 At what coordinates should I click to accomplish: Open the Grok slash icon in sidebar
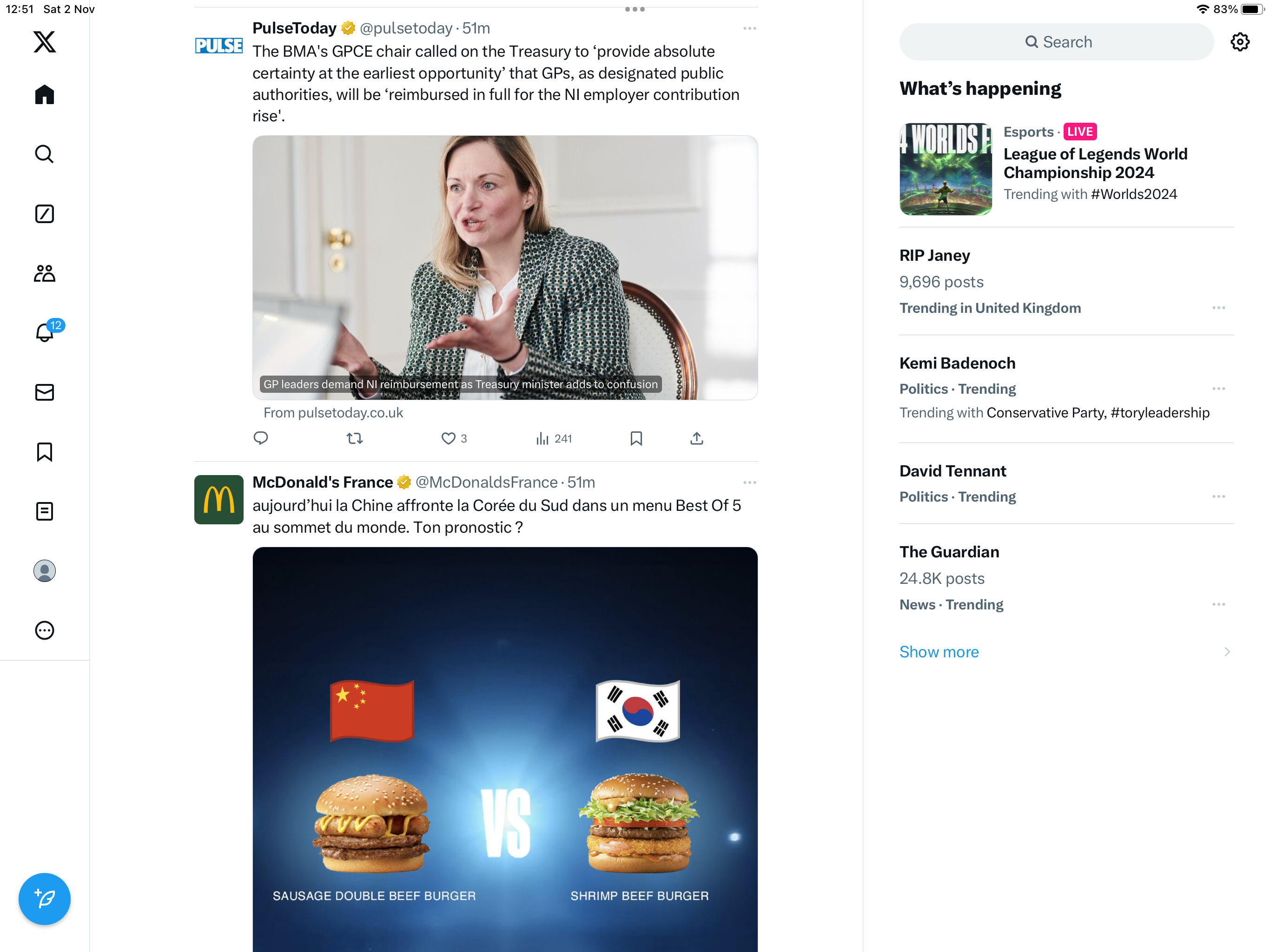pyautogui.click(x=44, y=214)
